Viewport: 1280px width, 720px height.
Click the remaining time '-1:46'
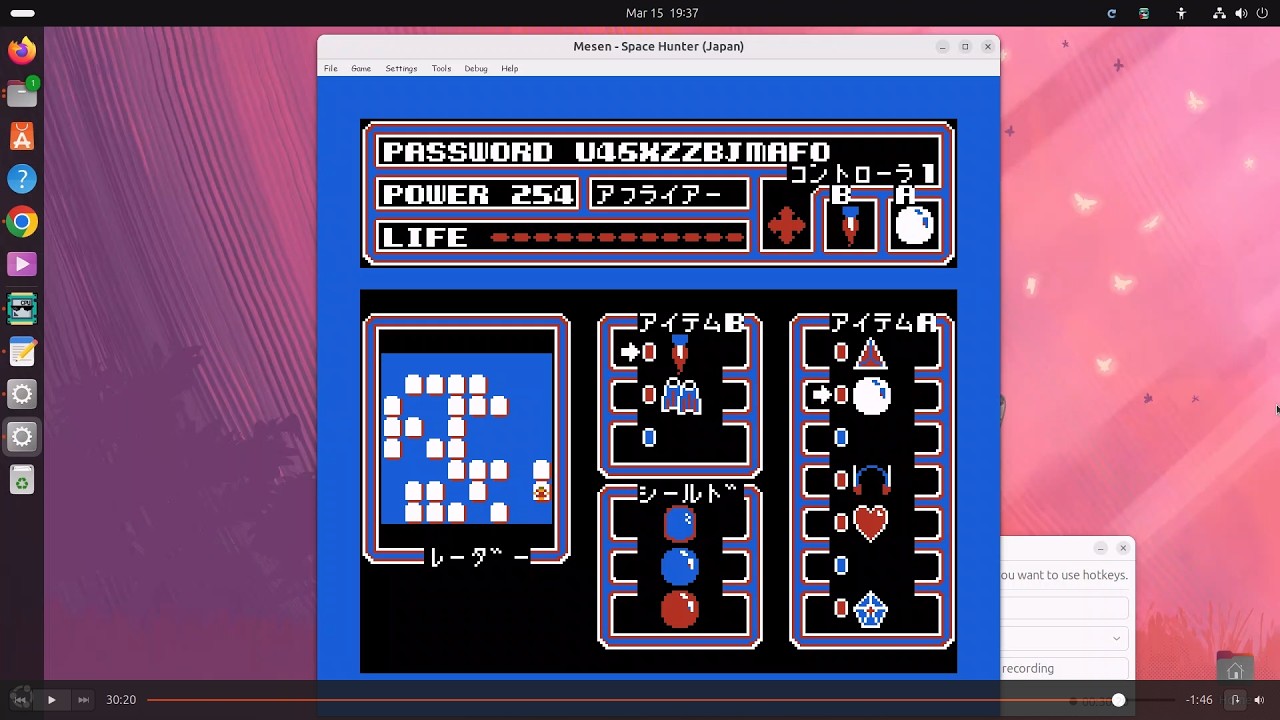click(1199, 700)
